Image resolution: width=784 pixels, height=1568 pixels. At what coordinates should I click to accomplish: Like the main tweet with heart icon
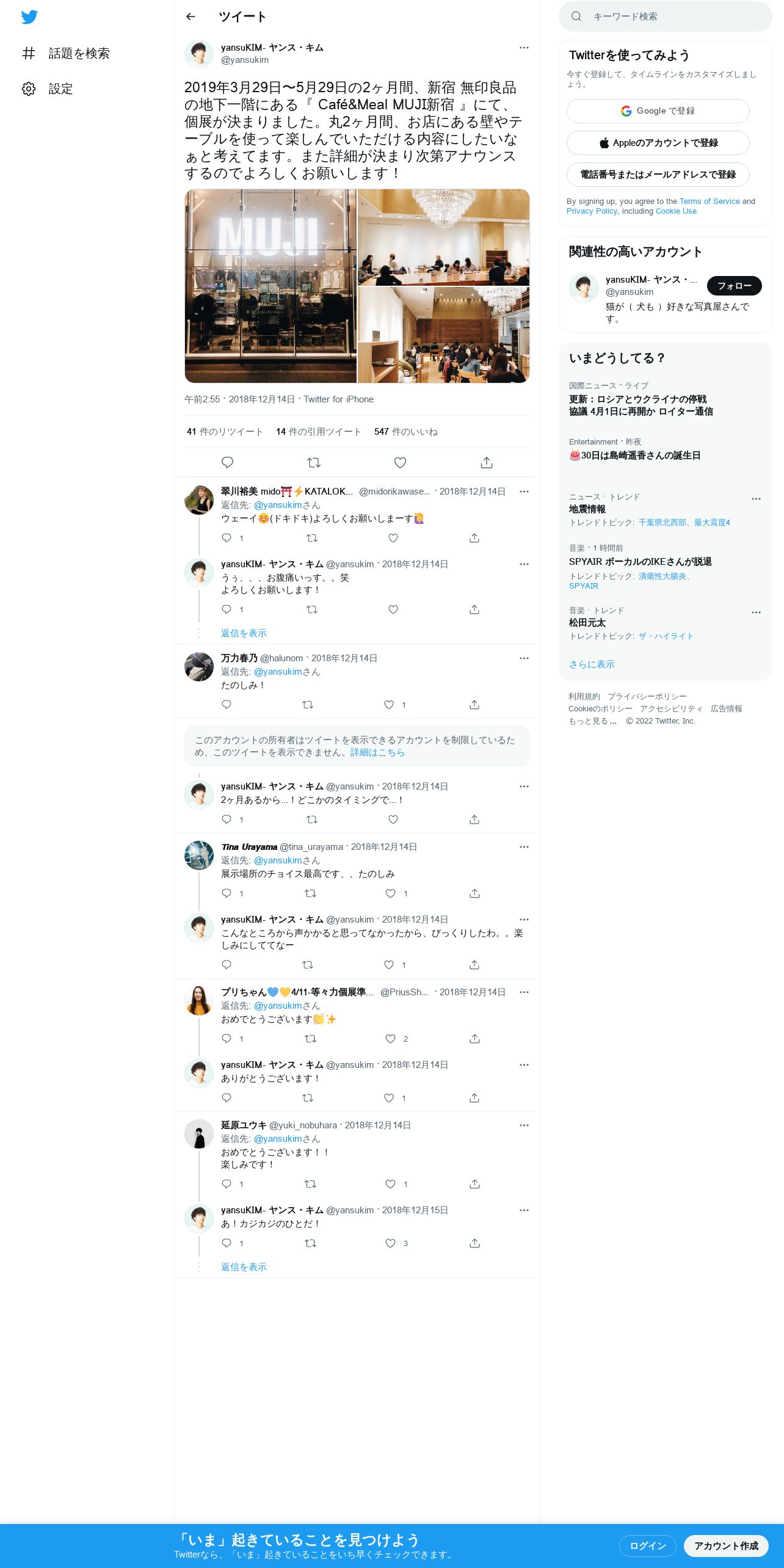click(400, 462)
